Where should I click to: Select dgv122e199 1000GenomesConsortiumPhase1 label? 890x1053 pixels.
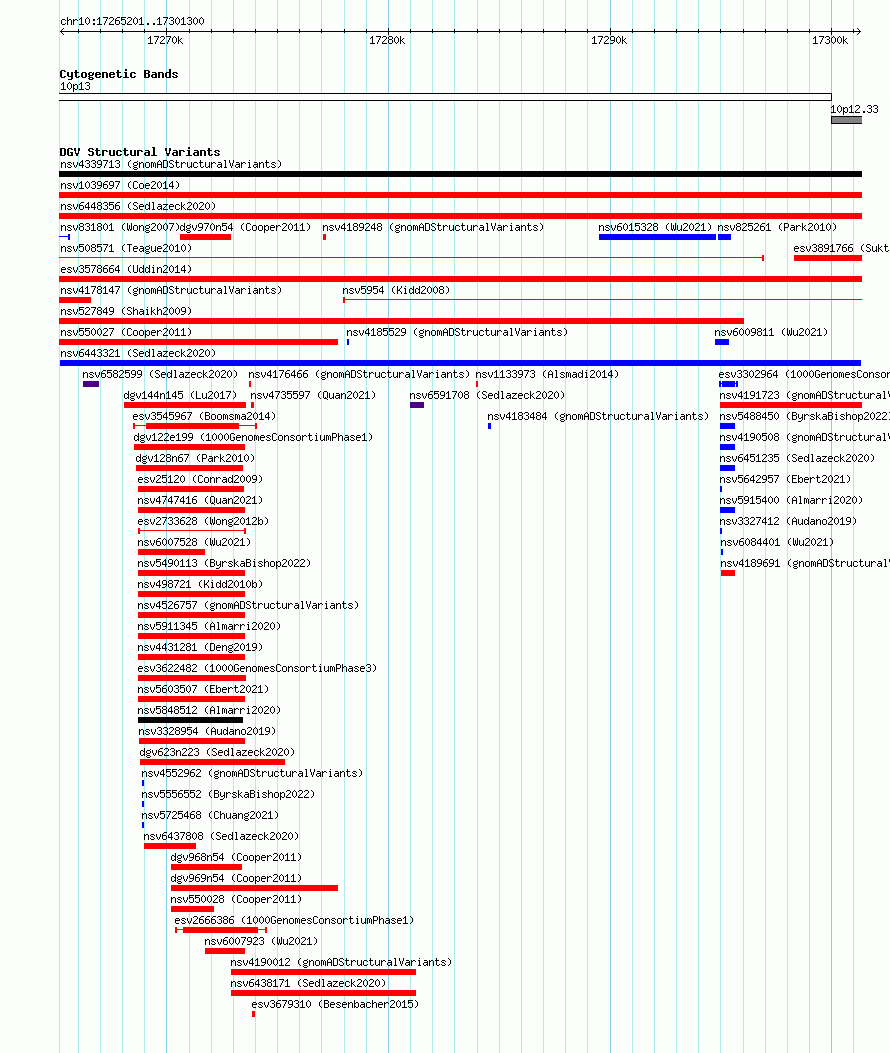[x=253, y=437]
